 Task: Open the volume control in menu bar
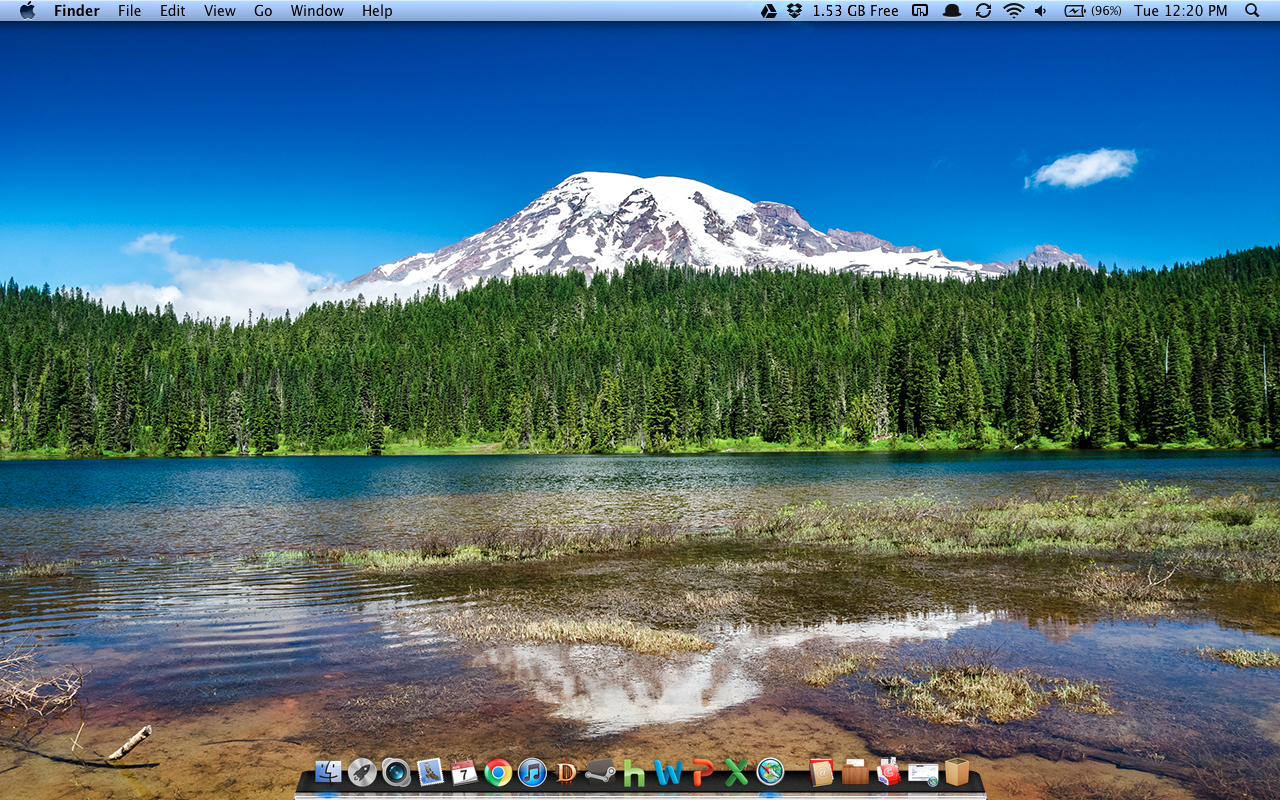(1041, 11)
